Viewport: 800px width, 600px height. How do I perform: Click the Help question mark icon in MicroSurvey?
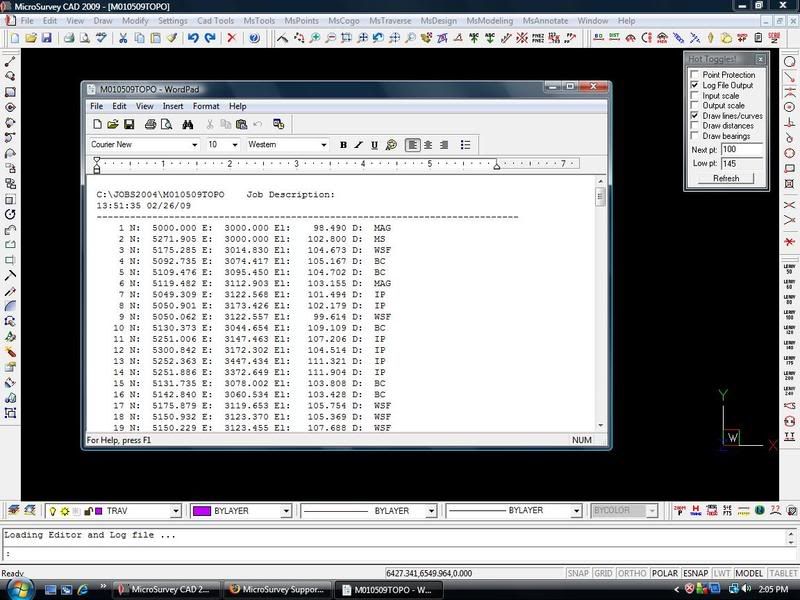coord(254,38)
